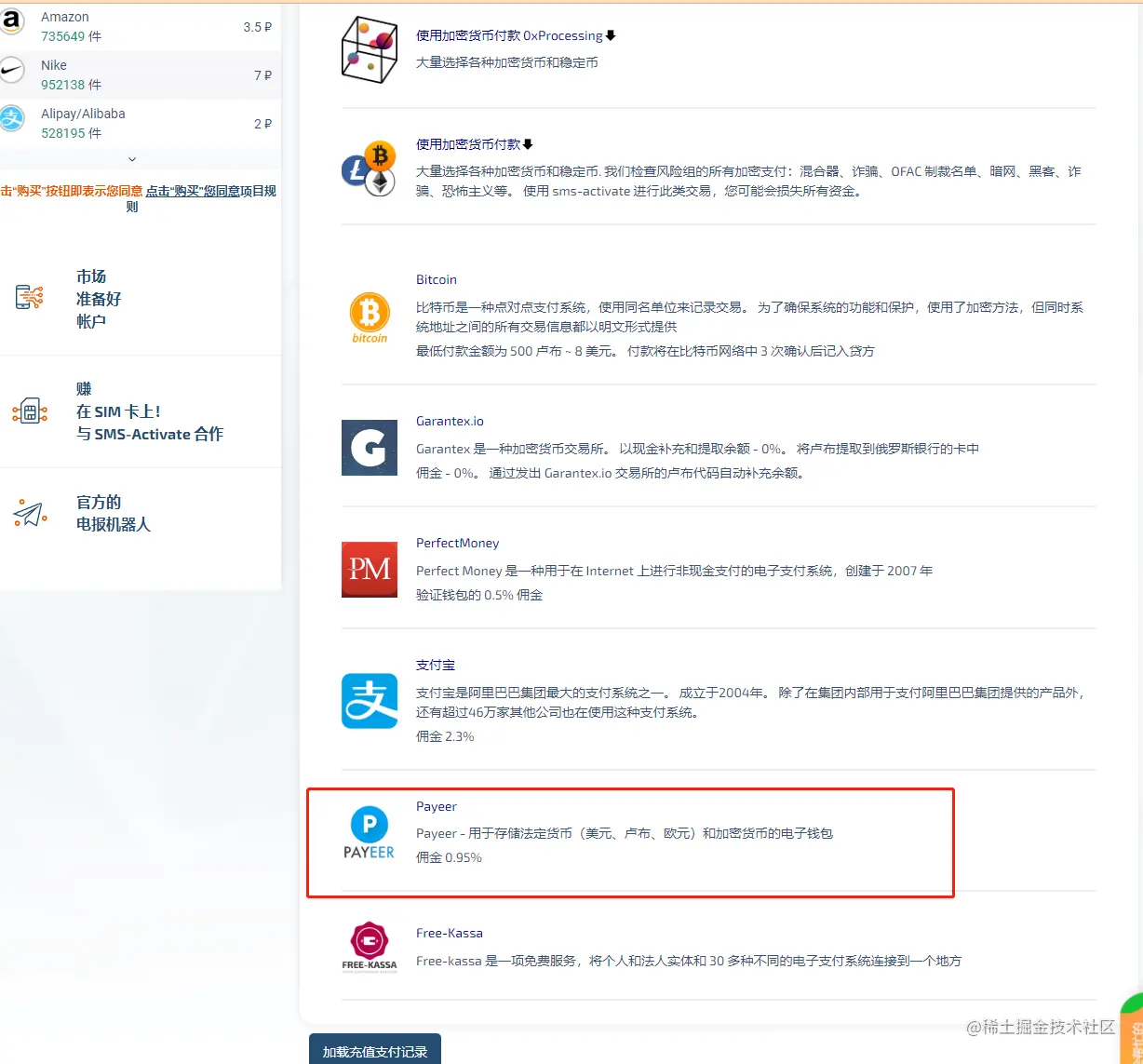Click the 0xProcessing cube logo
This screenshot has width=1143, height=1064.
[369, 49]
